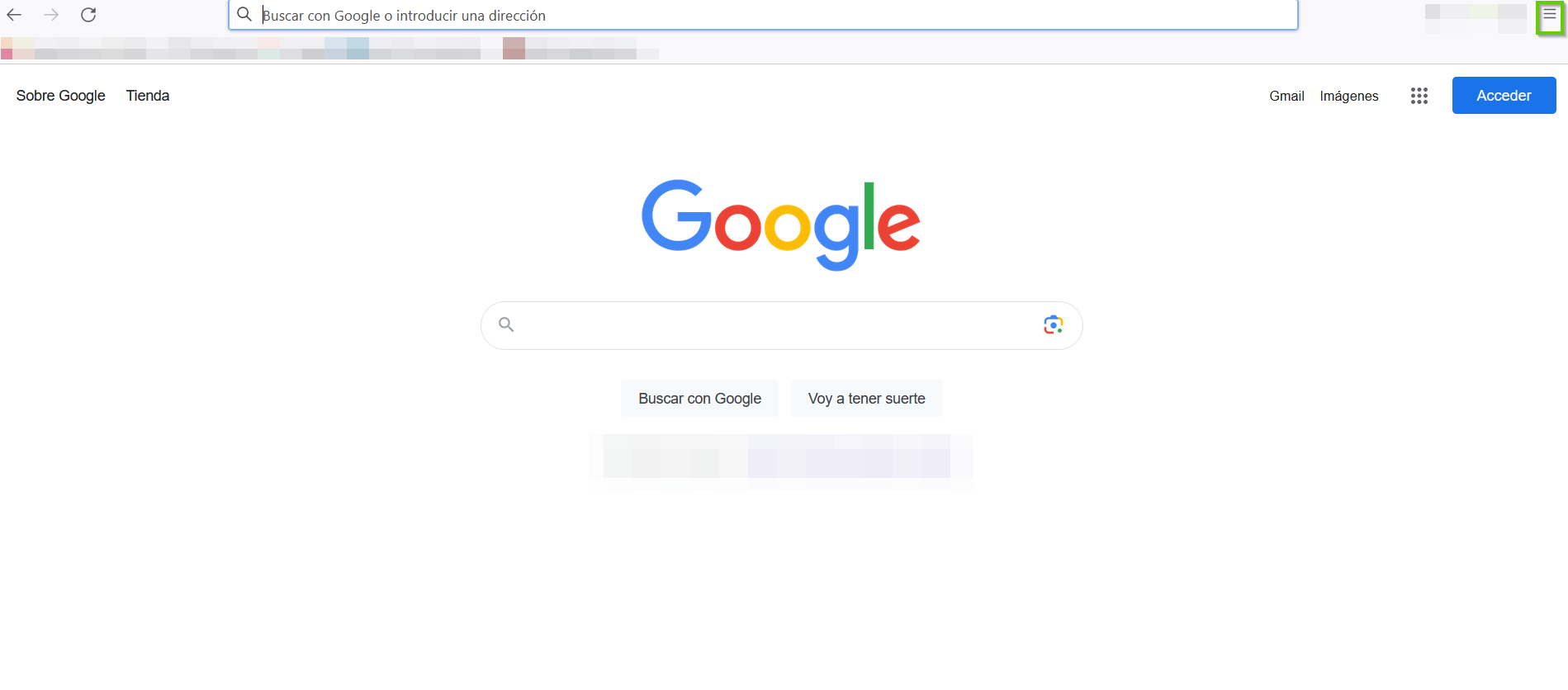
Task: Click the Google logo
Action: click(781, 224)
